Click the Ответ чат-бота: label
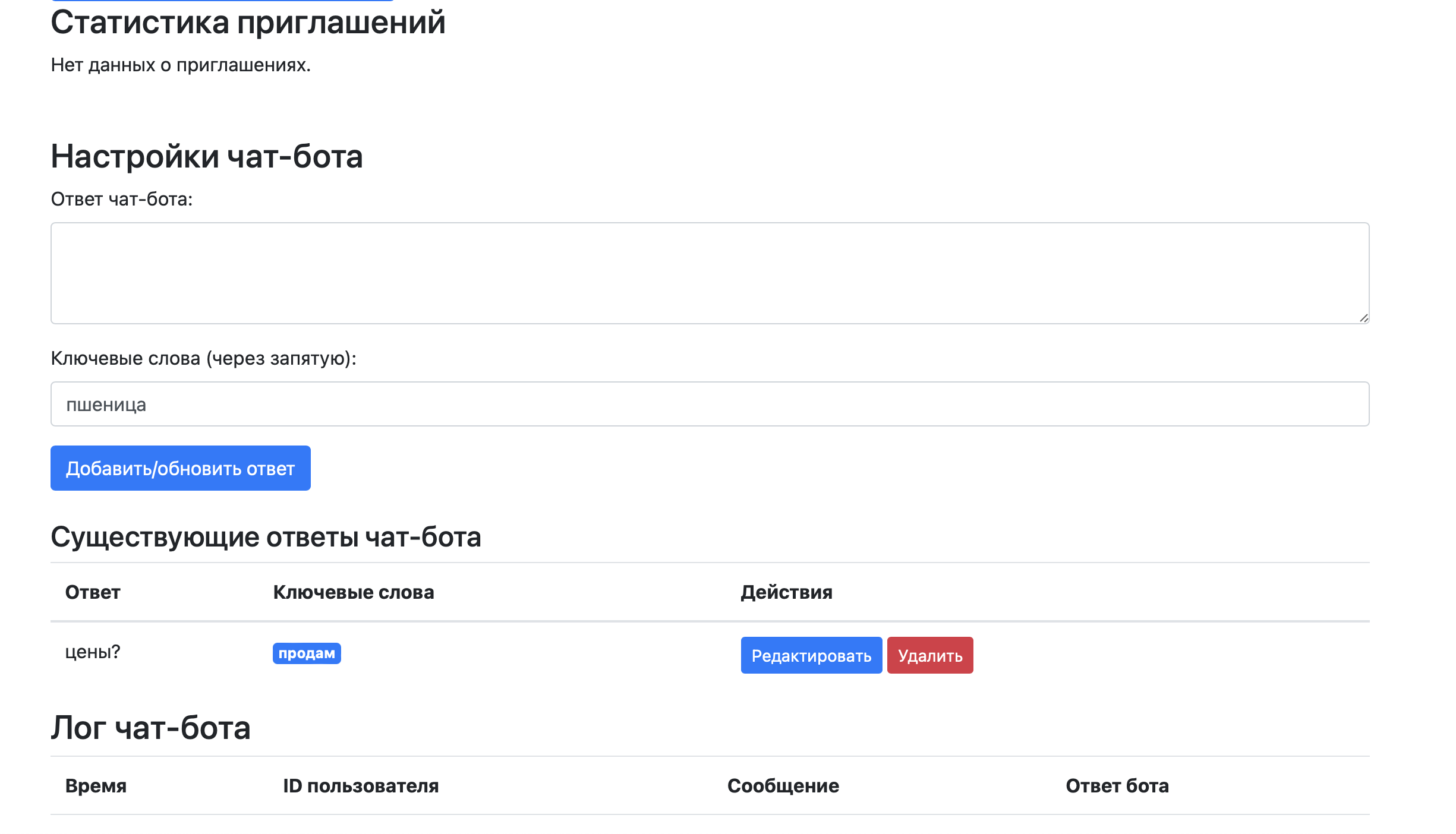The height and width of the screenshot is (834, 1456). click(x=122, y=199)
